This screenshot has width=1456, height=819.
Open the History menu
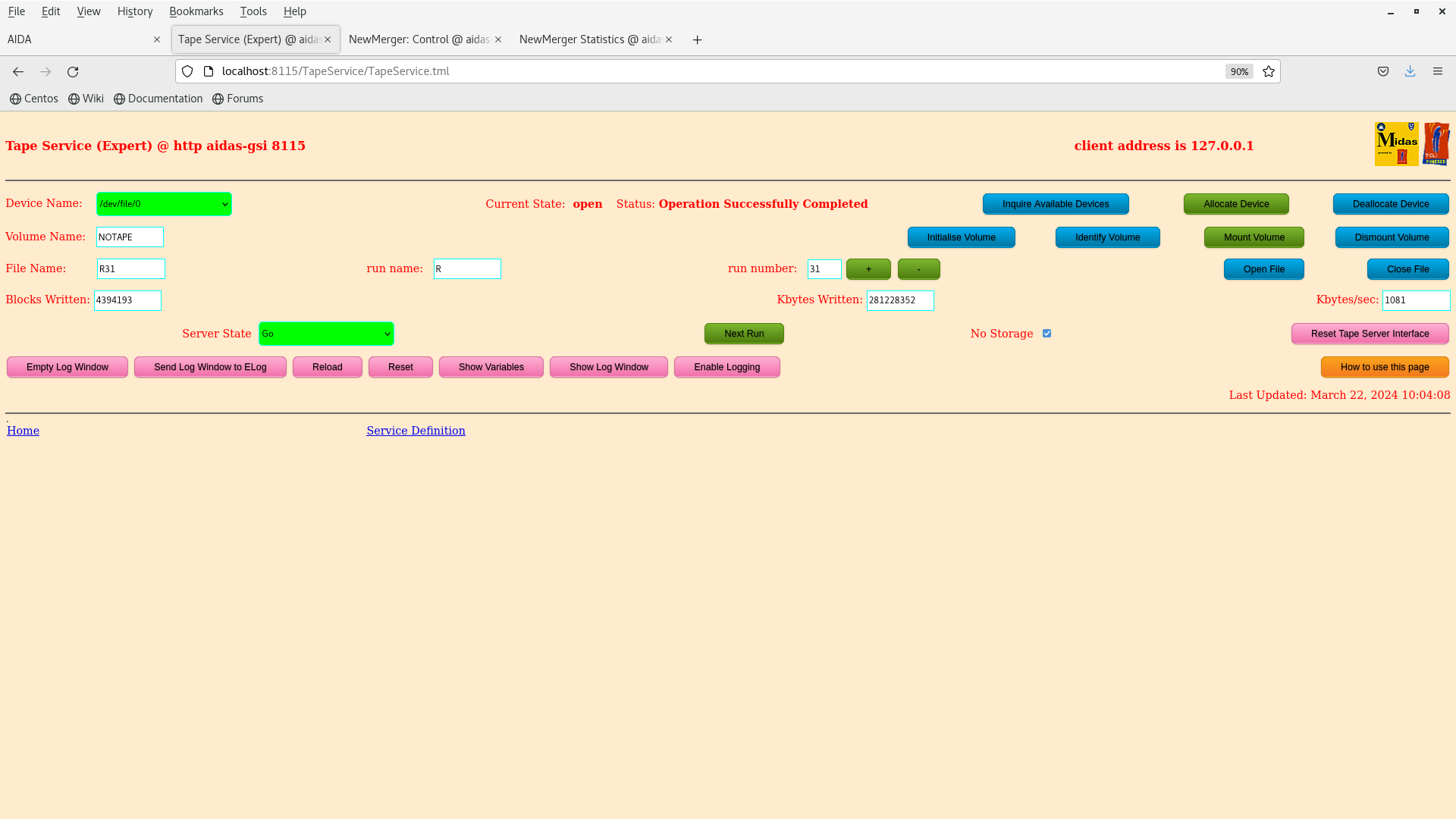coord(135,11)
